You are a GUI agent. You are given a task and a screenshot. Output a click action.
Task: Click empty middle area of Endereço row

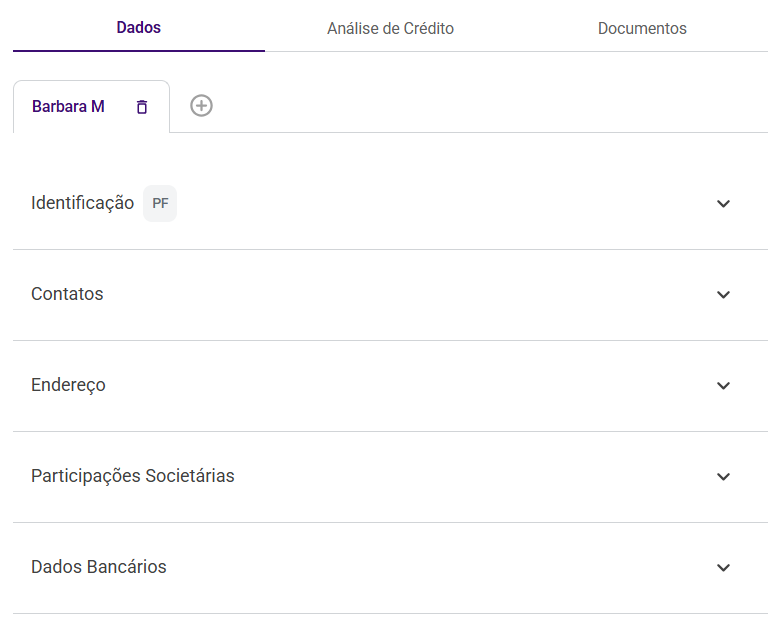(400, 385)
